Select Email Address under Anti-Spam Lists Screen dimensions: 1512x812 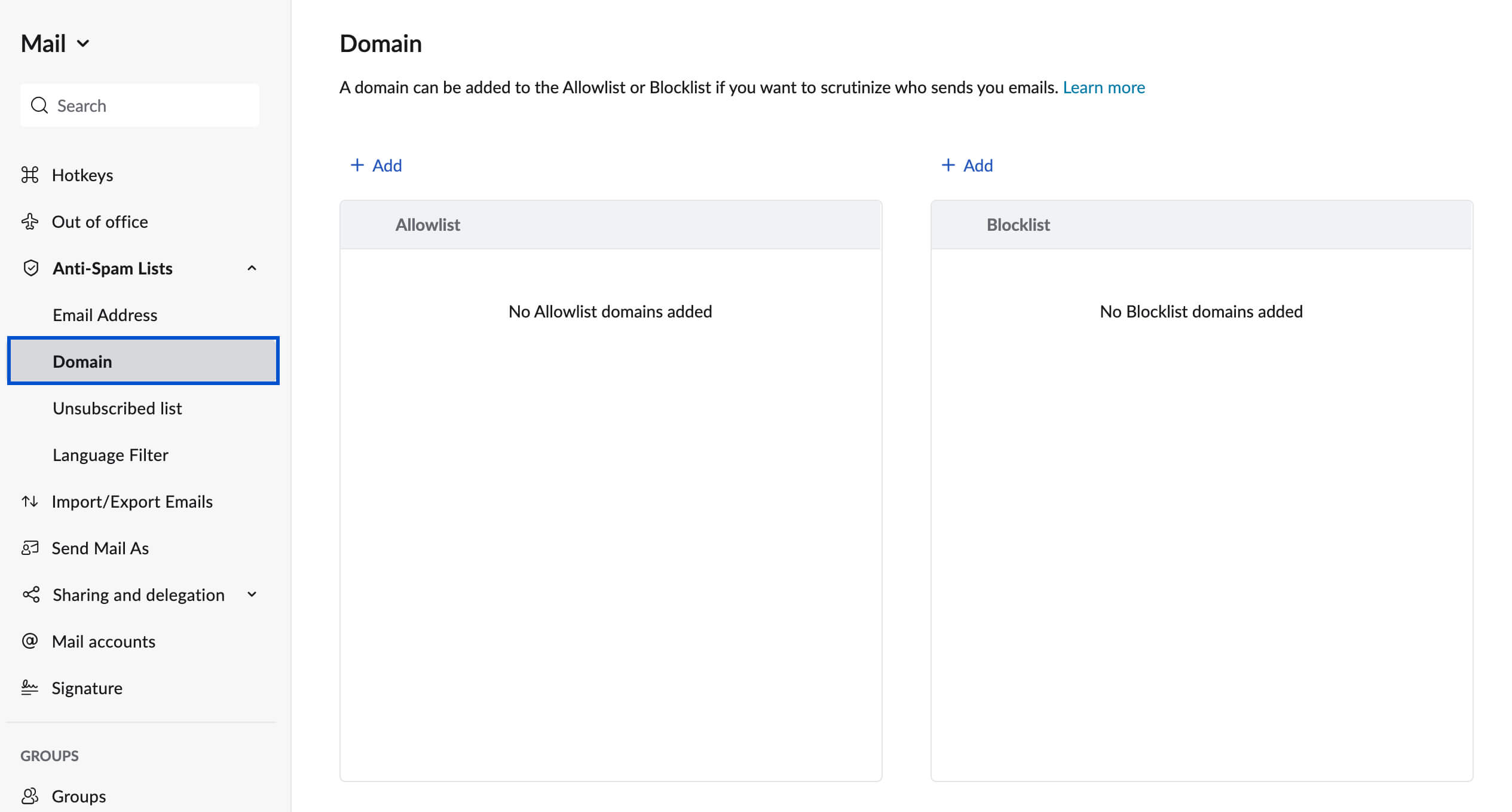[105, 314]
